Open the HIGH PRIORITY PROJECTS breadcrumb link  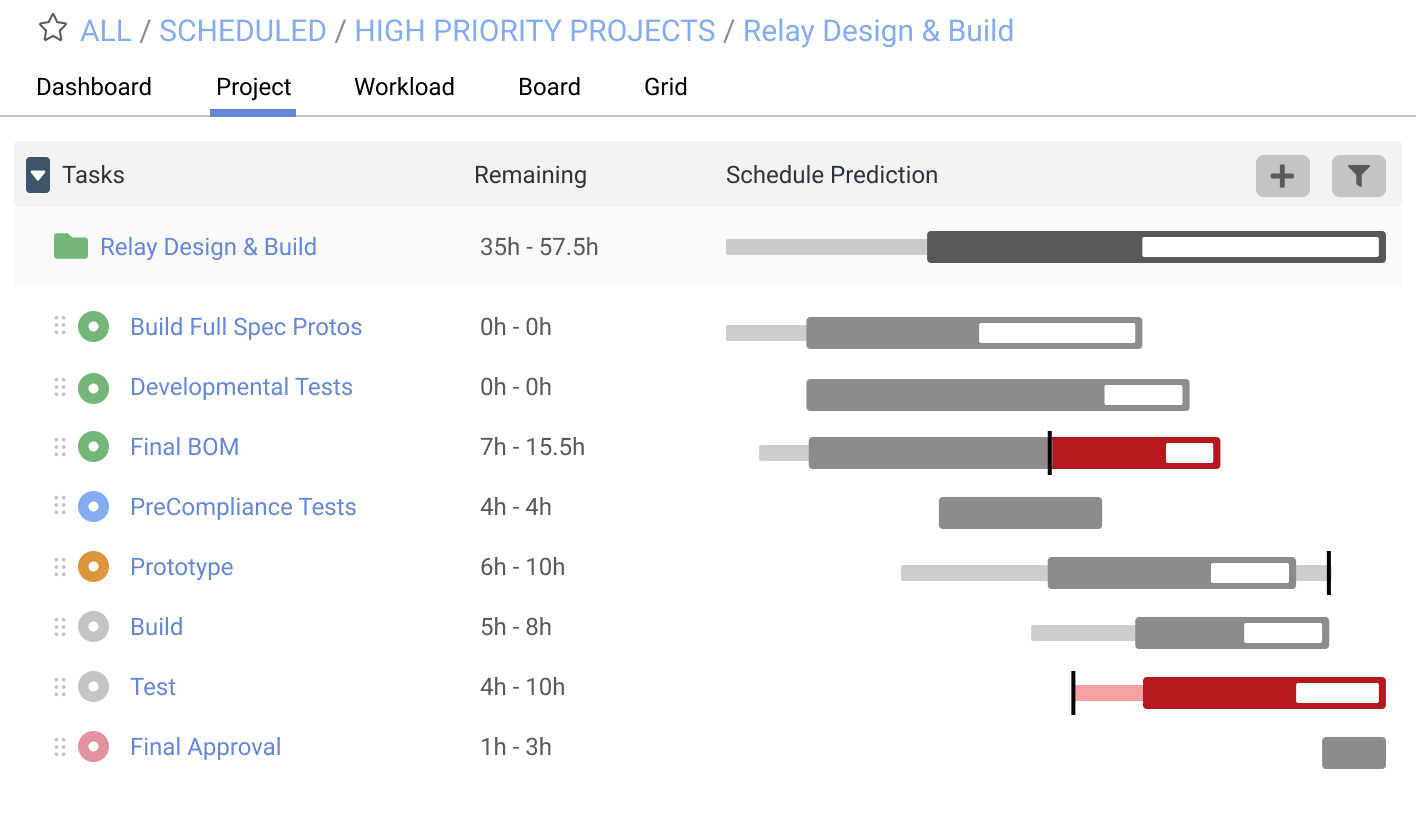coord(535,31)
